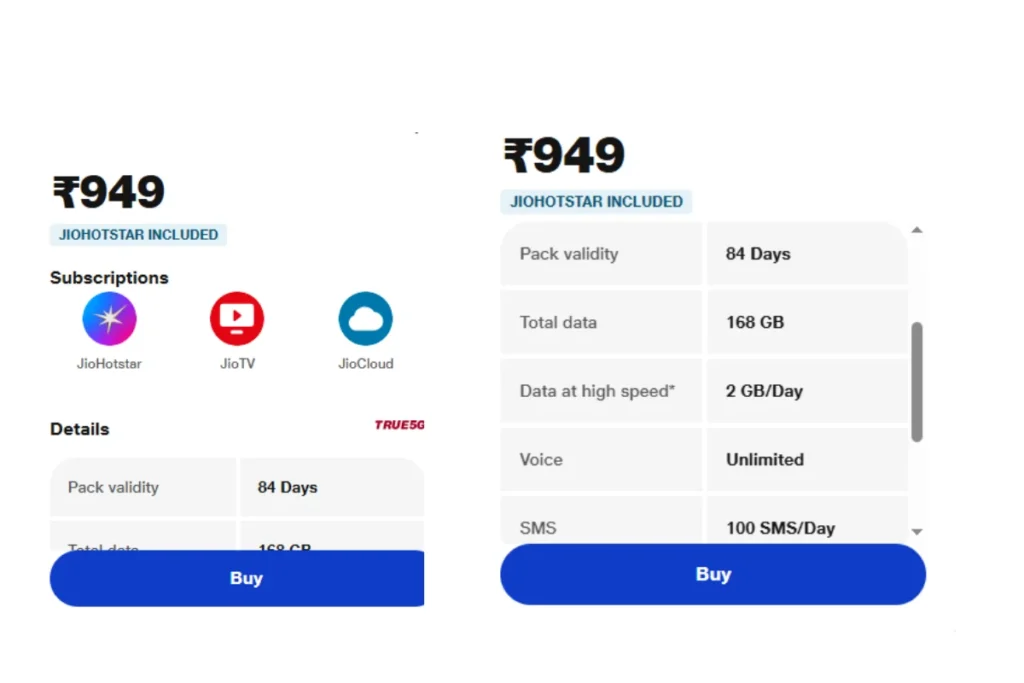
Task: Click the 168 GB total data value
Action: 755,322
